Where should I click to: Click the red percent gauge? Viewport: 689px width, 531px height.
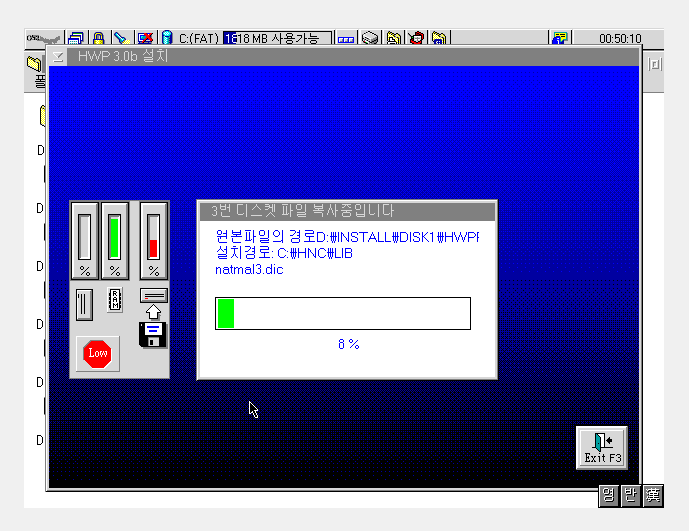click(153, 240)
